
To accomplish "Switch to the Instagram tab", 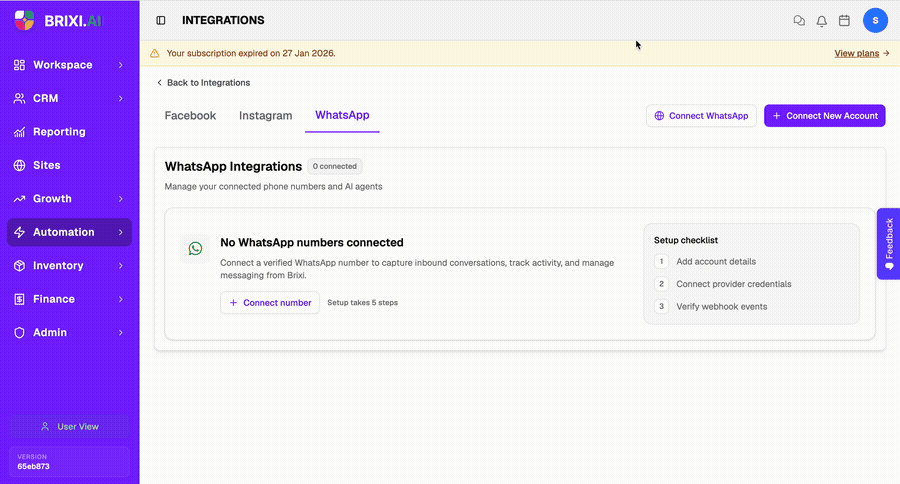I will (x=265, y=115).
